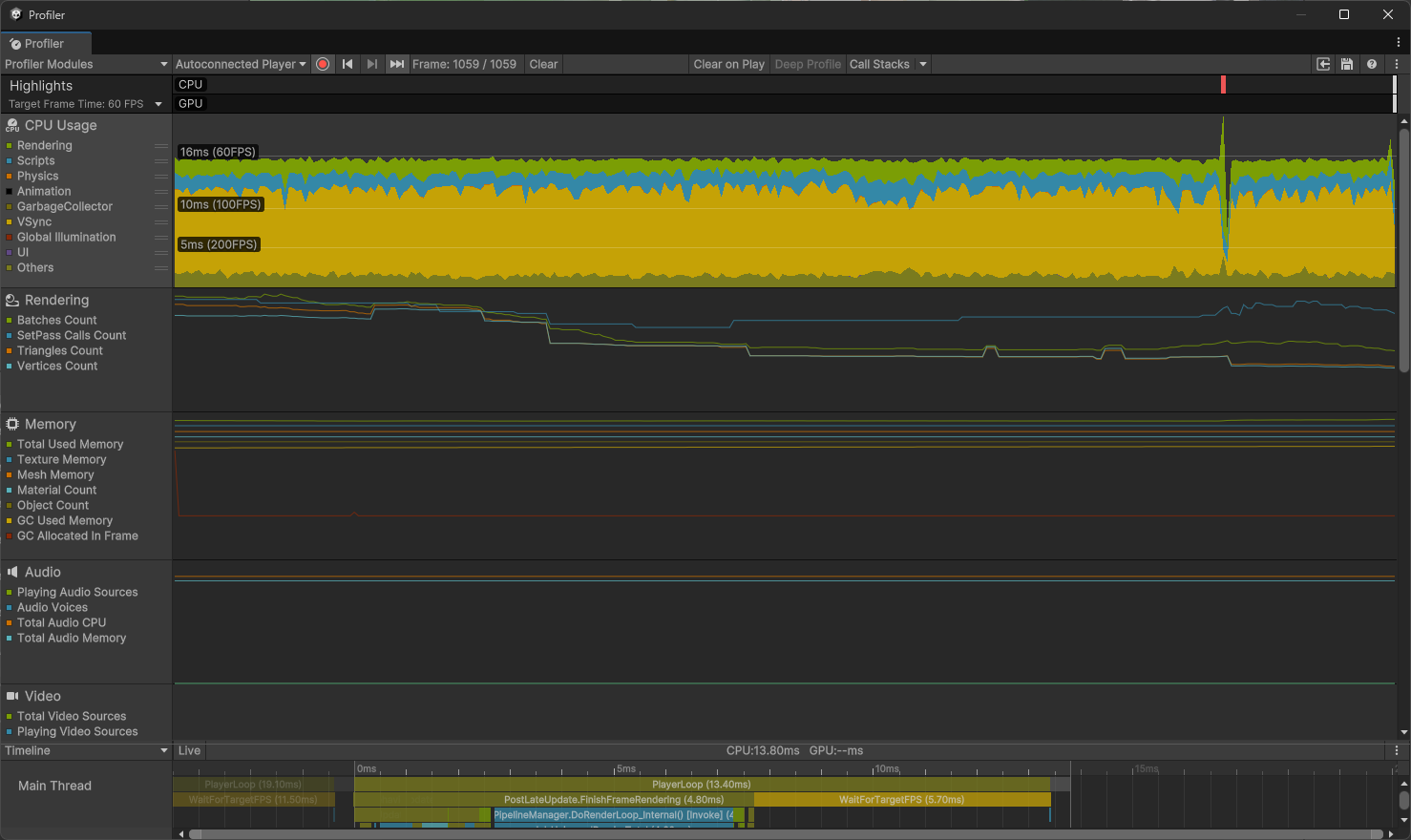This screenshot has width=1411, height=840.
Task: Toggle the Clear on Play option
Action: point(728,64)
